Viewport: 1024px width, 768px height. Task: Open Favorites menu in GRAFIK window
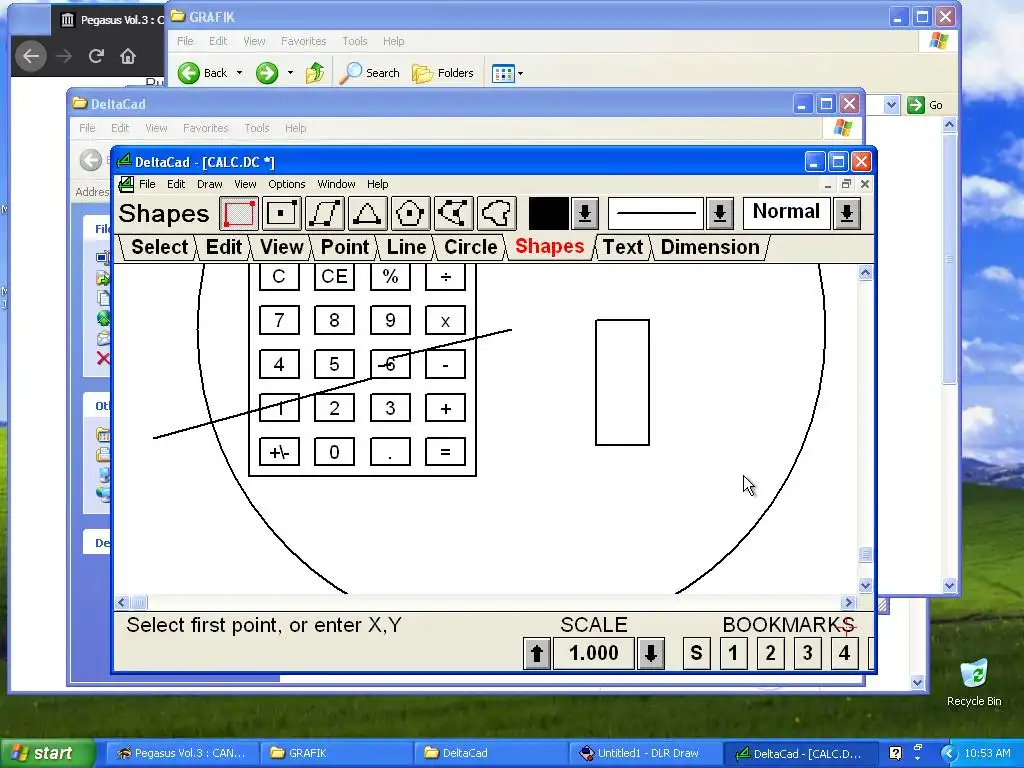click(x=303, y=41)
